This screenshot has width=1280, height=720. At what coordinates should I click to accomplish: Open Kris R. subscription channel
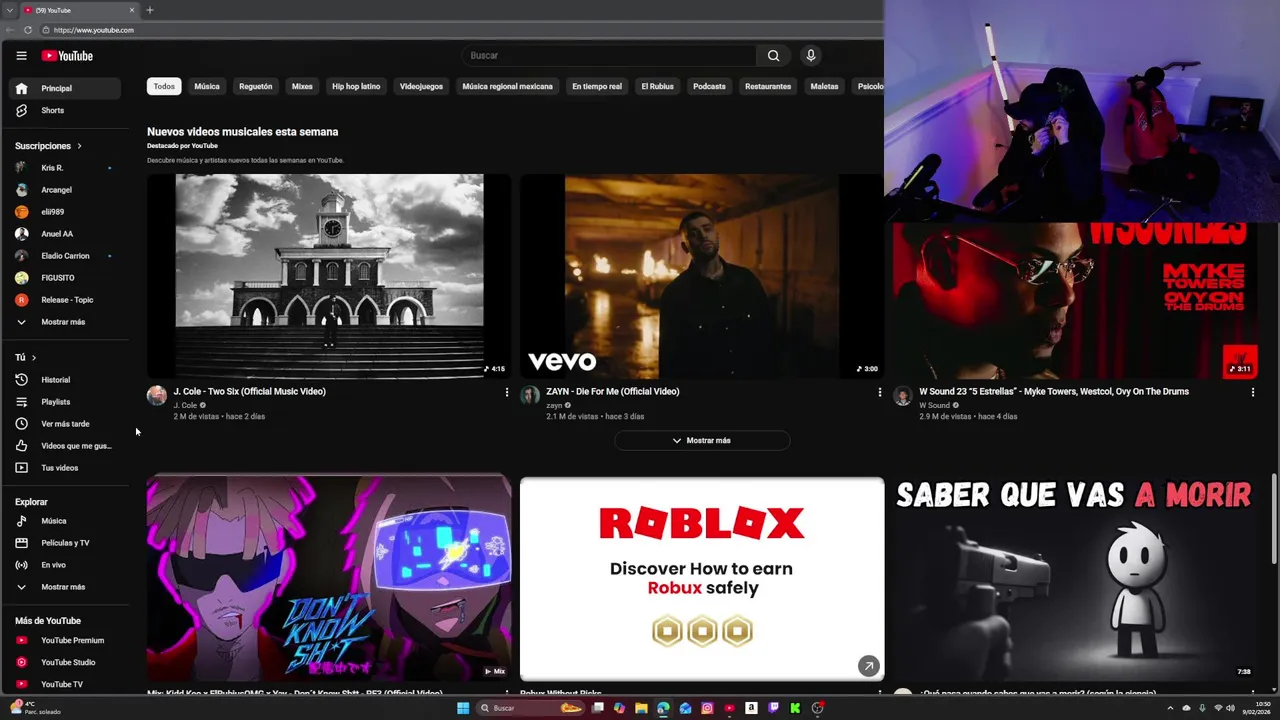pos(65,168)
